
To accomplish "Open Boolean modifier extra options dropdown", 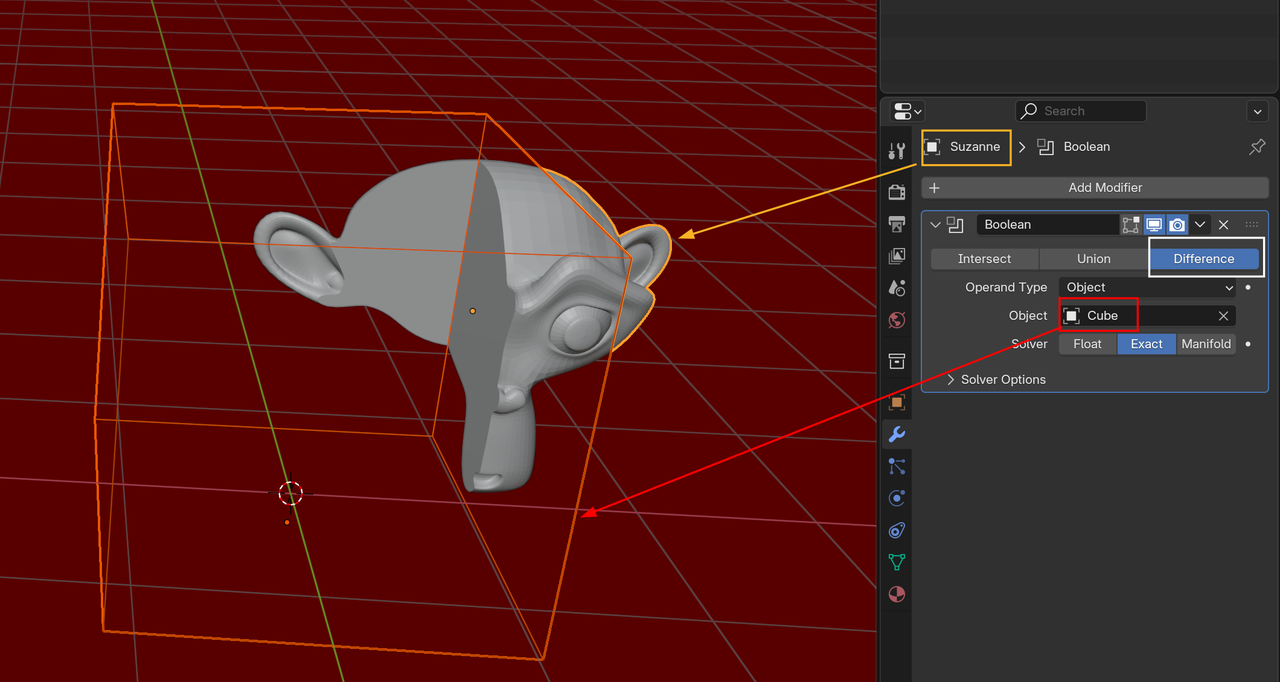I will pos(1200,225).
